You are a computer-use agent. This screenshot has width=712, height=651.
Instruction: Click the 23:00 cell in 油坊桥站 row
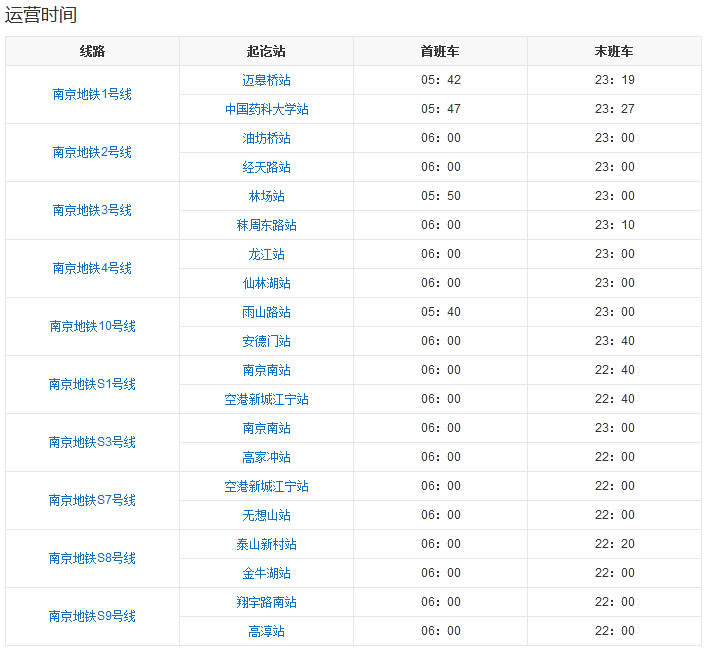(x=615, y=138)
